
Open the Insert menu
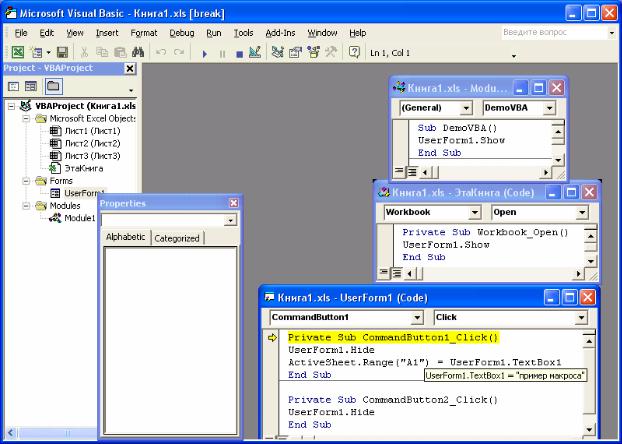[x=107, y=33]
